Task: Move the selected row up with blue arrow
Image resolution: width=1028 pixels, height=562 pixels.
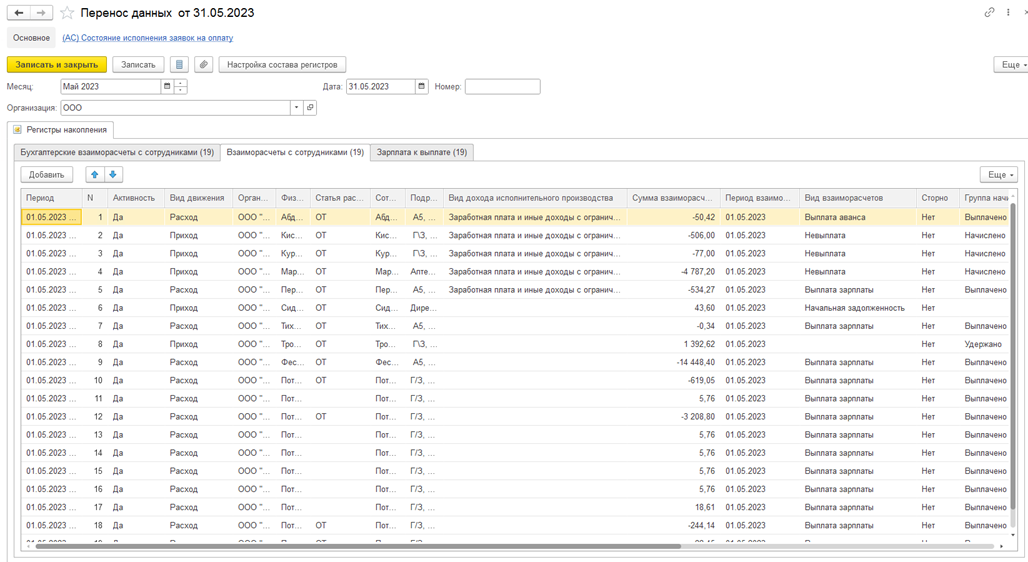Action: tap(94, 174)
